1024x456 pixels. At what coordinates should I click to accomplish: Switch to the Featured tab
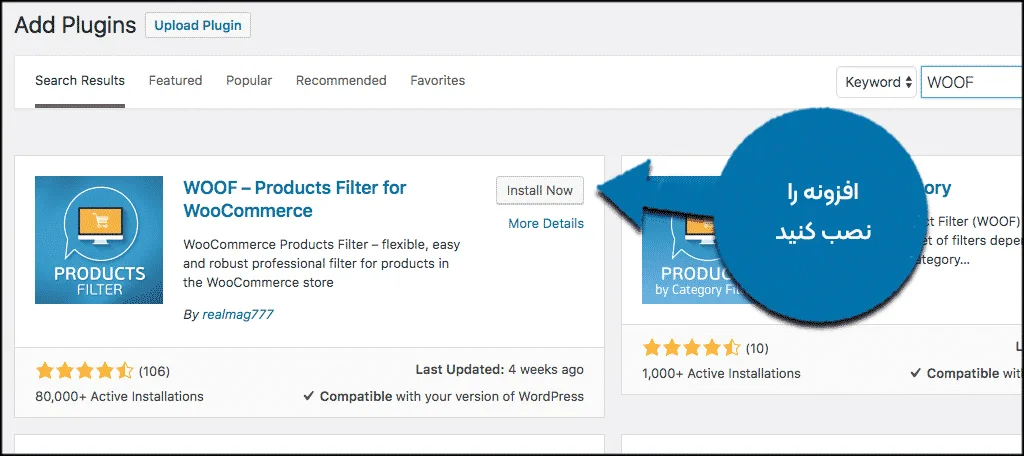(x=175, y=80)
